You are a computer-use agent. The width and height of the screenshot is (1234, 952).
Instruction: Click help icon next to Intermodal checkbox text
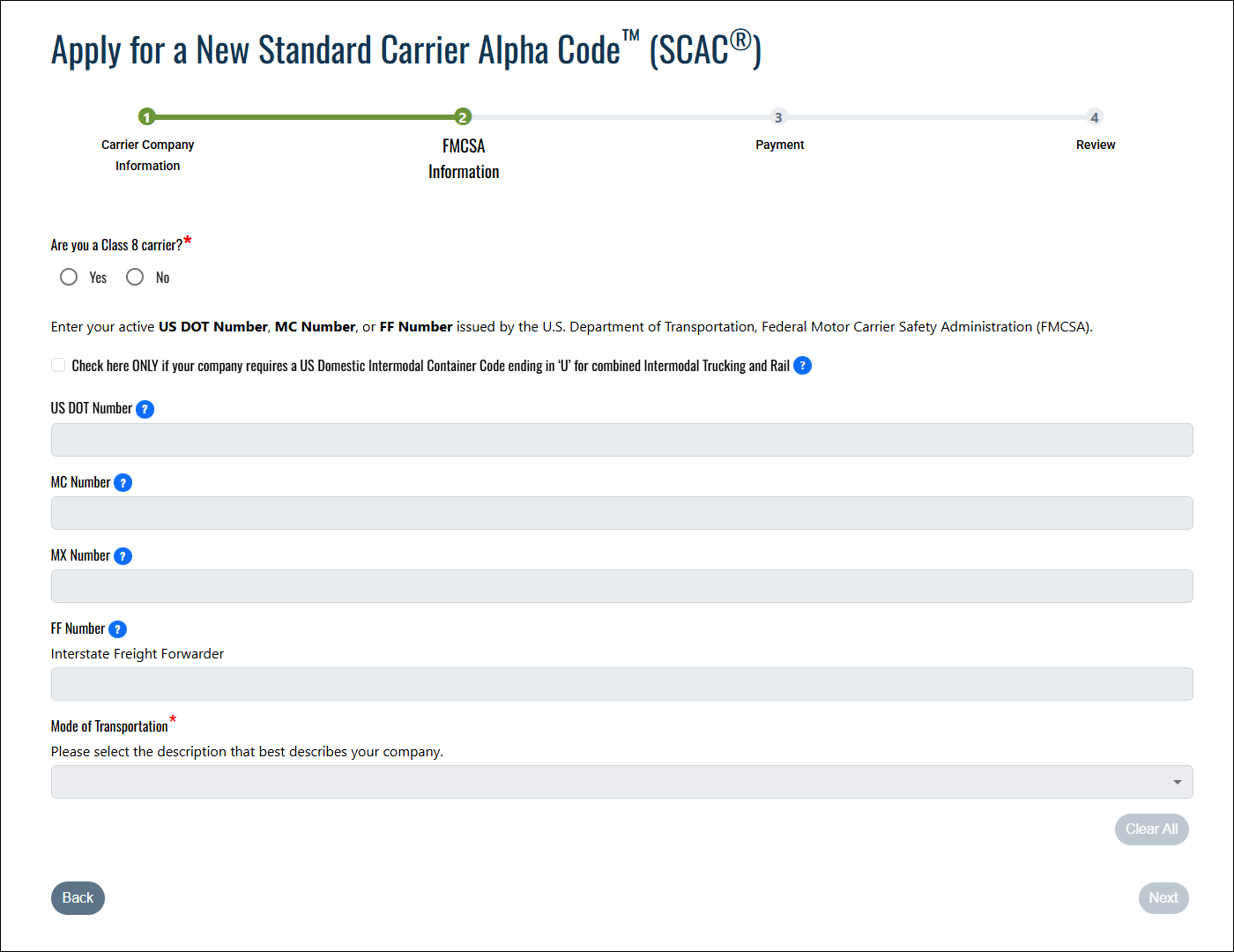click(802, 366)
